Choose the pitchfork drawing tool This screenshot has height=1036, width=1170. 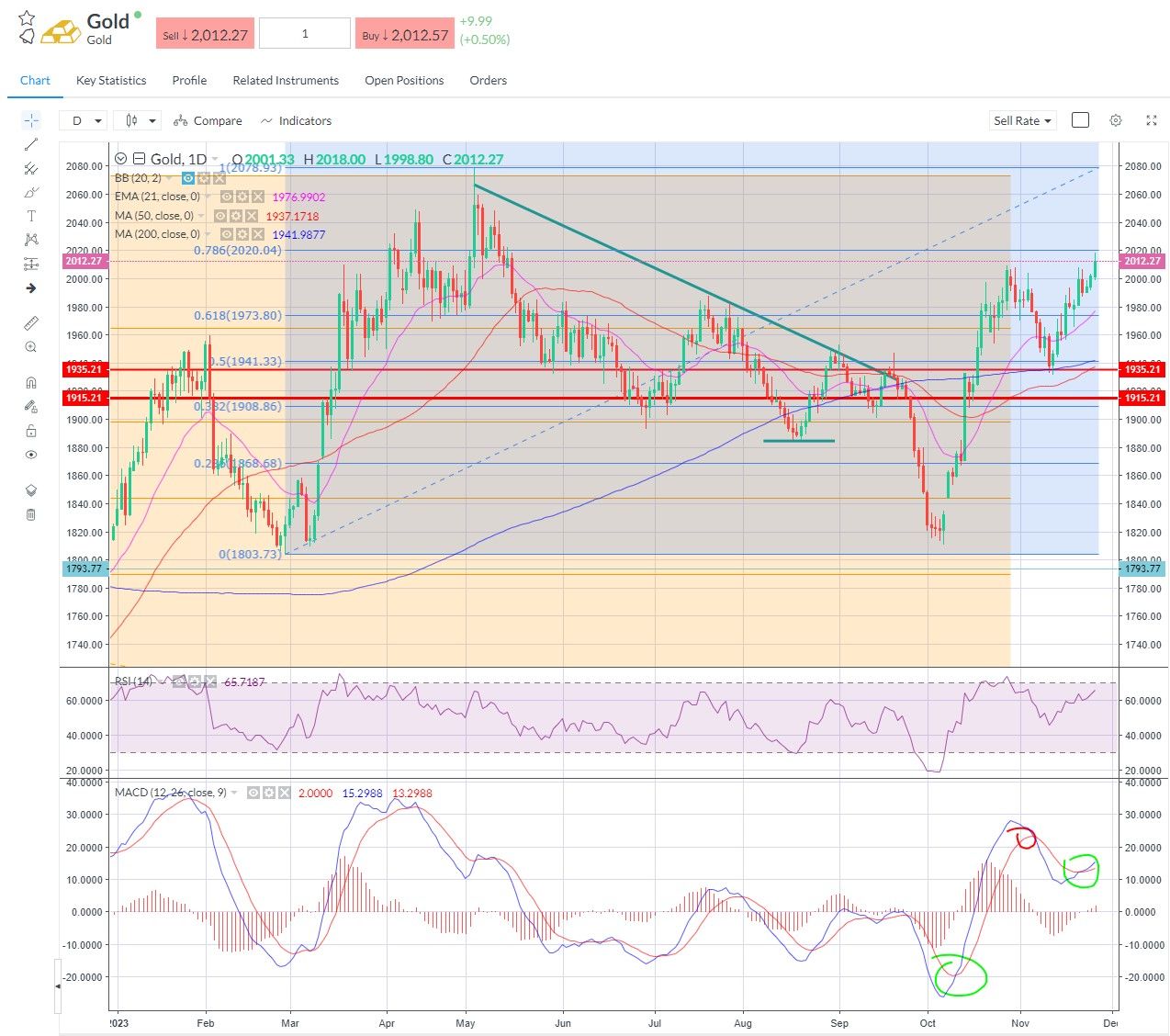[x=31, y=168]
